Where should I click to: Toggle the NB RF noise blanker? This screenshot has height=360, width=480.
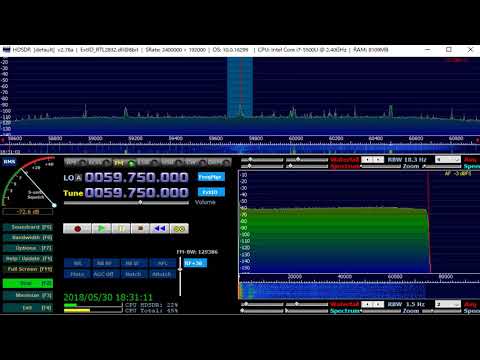point(105,263)
